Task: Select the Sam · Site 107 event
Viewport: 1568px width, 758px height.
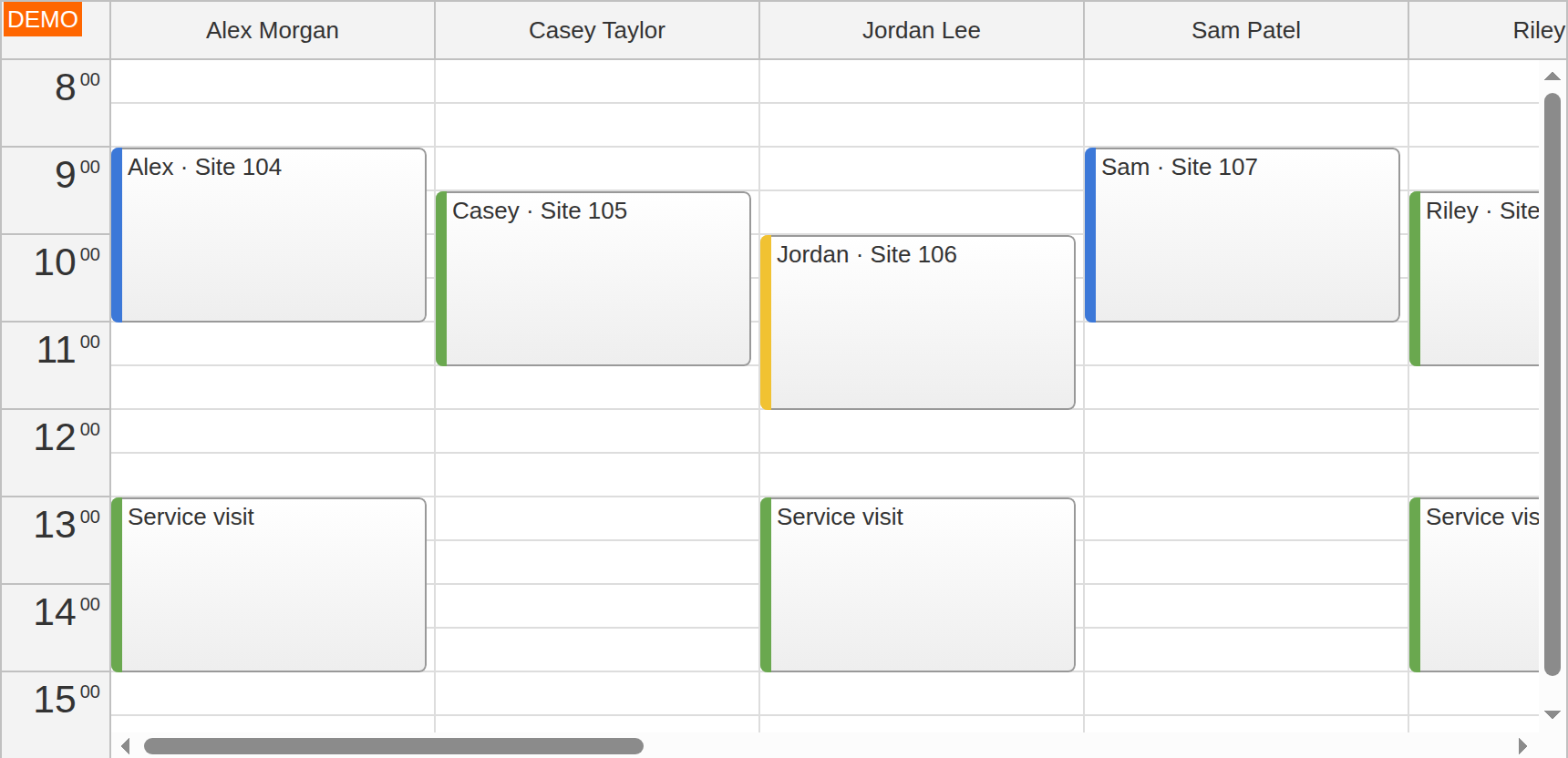Action: pos(1243,235)
